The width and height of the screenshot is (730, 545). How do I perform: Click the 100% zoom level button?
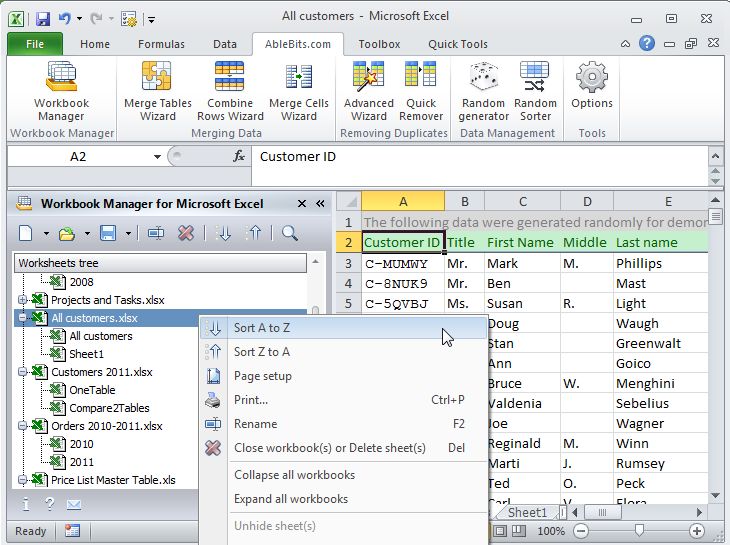point(551,531)
